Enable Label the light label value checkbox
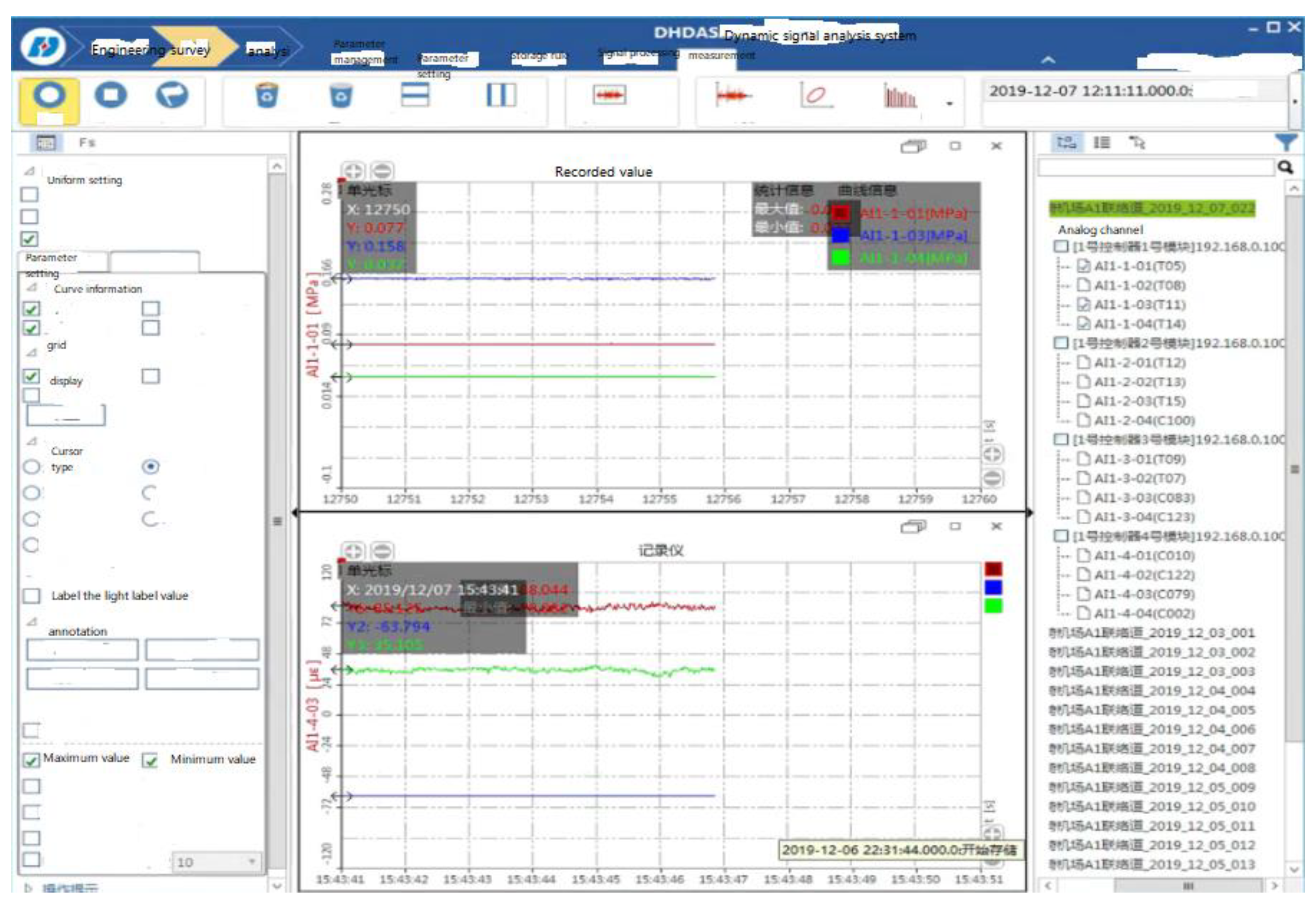1316x908 pixels. click(31, 596)
